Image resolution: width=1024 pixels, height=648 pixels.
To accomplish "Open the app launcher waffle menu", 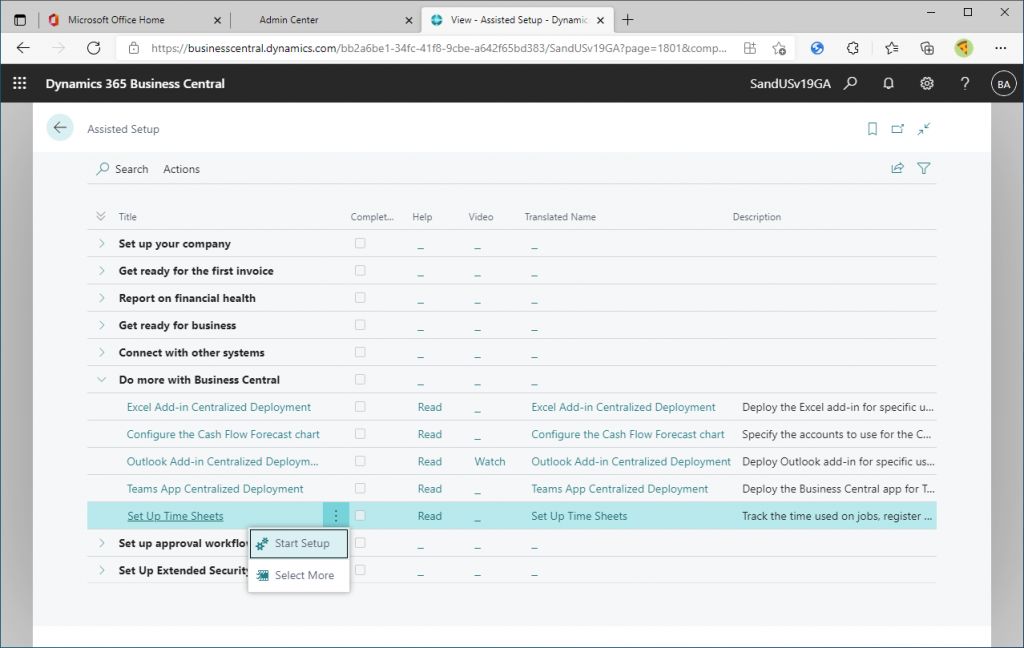I will [x=20, y=83].
